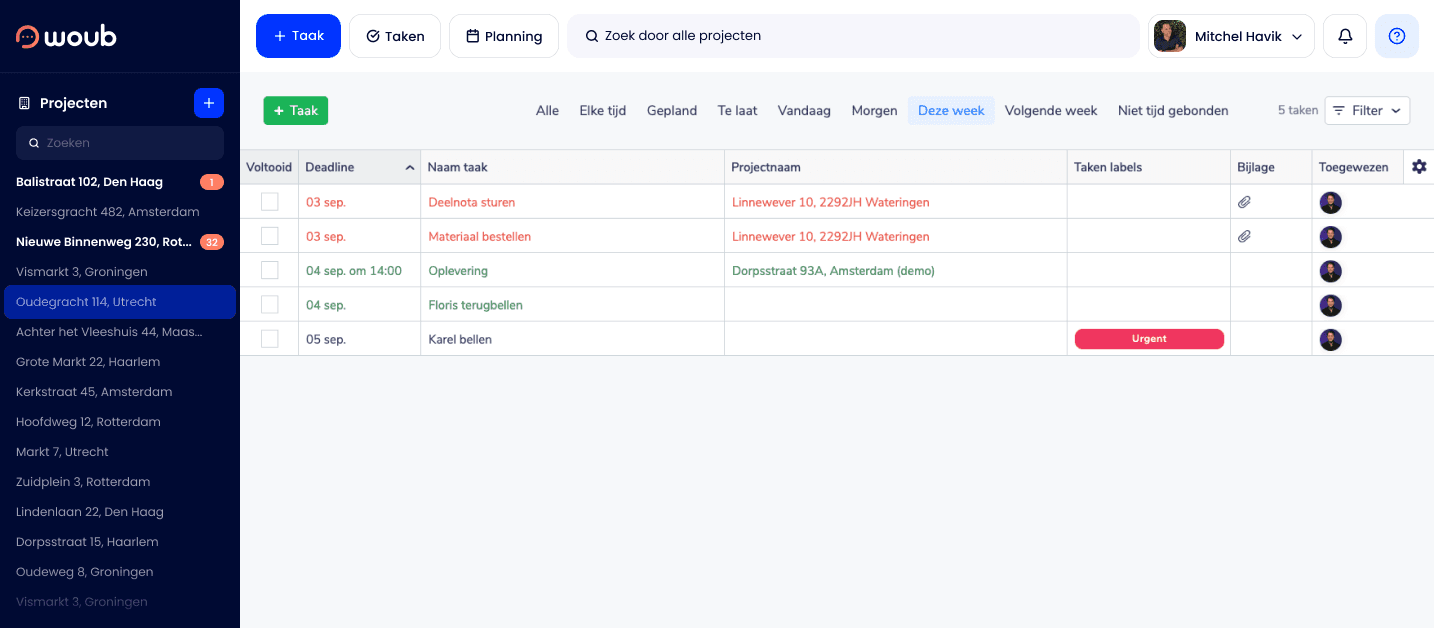1434x628 pixels.
Task: Mark Deelnota sturen as completed
Action: tap(269, 202)
